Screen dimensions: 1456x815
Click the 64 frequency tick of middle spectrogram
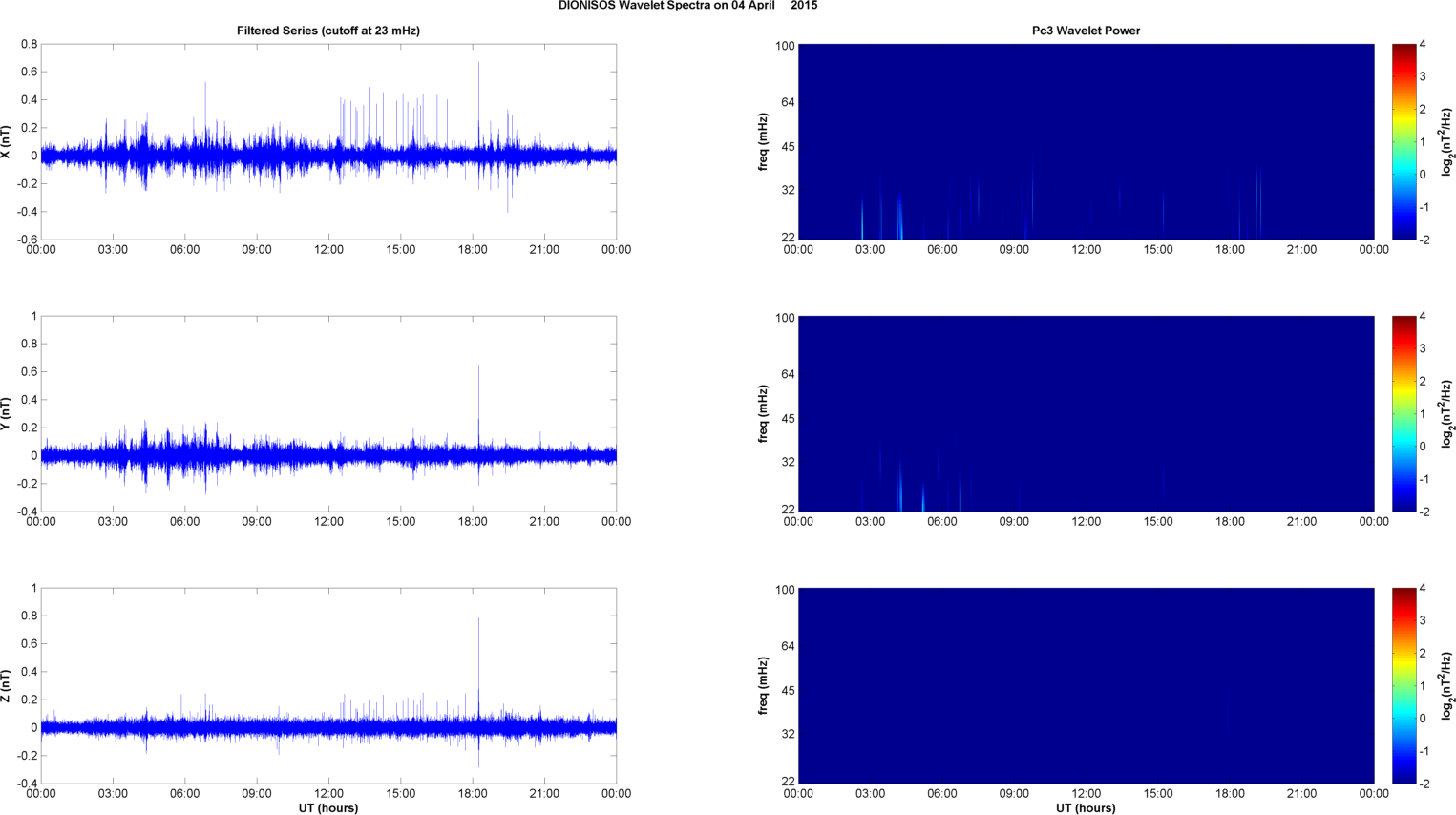coord(788,374)
